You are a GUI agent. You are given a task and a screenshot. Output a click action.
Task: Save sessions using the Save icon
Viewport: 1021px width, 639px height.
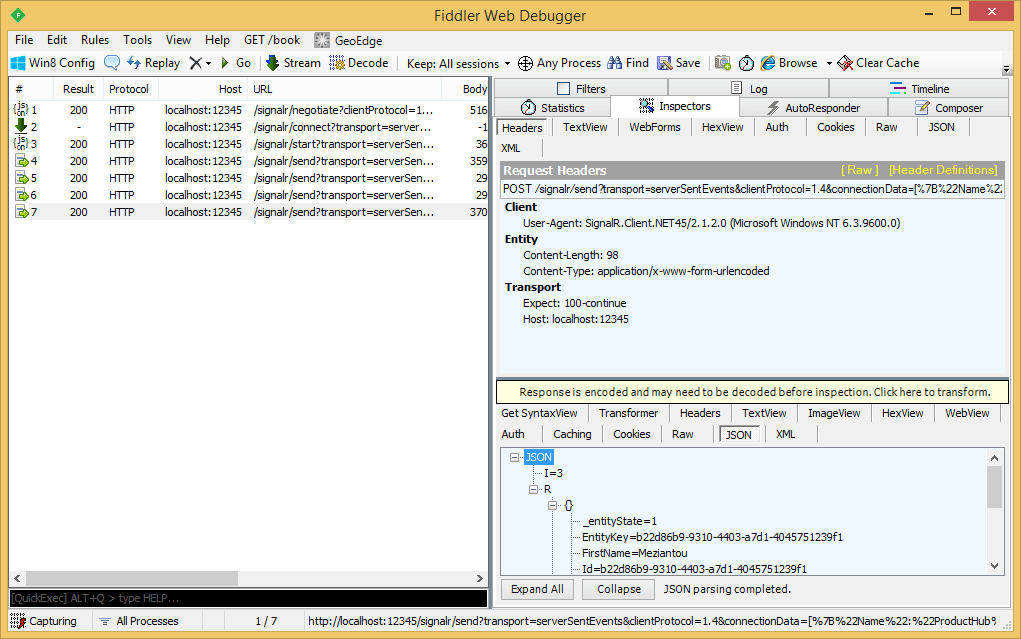(678, 63)
